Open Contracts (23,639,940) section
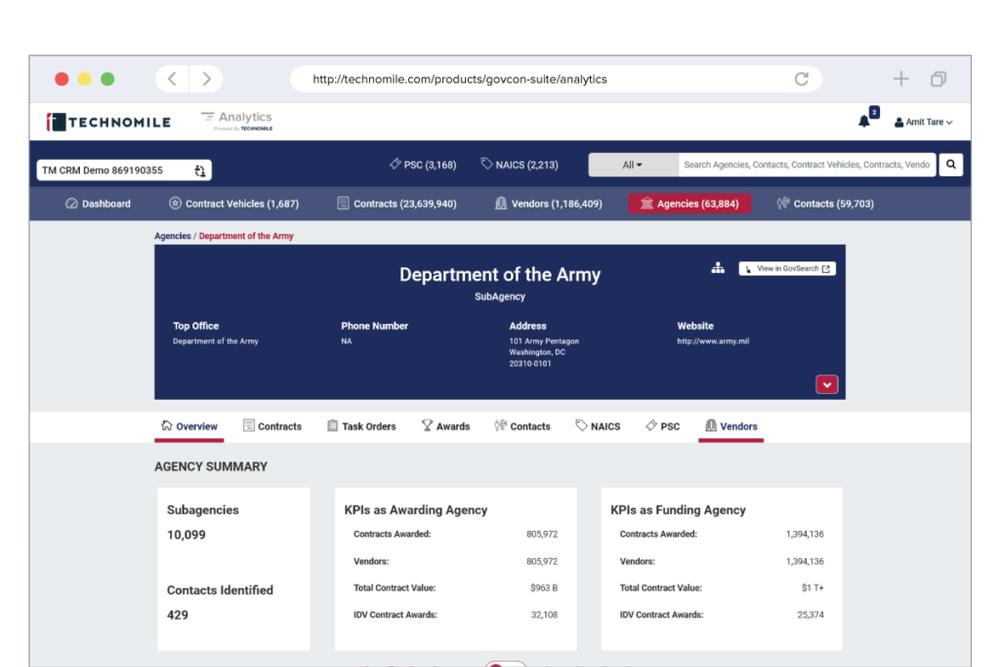 click(397, 203)
